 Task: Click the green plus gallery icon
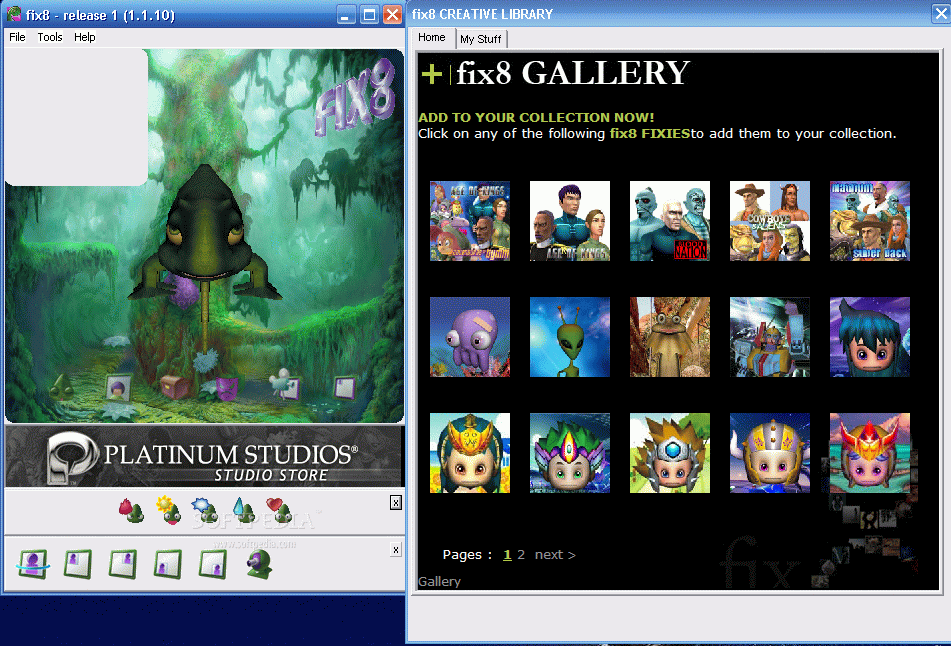tap(431, 74)
